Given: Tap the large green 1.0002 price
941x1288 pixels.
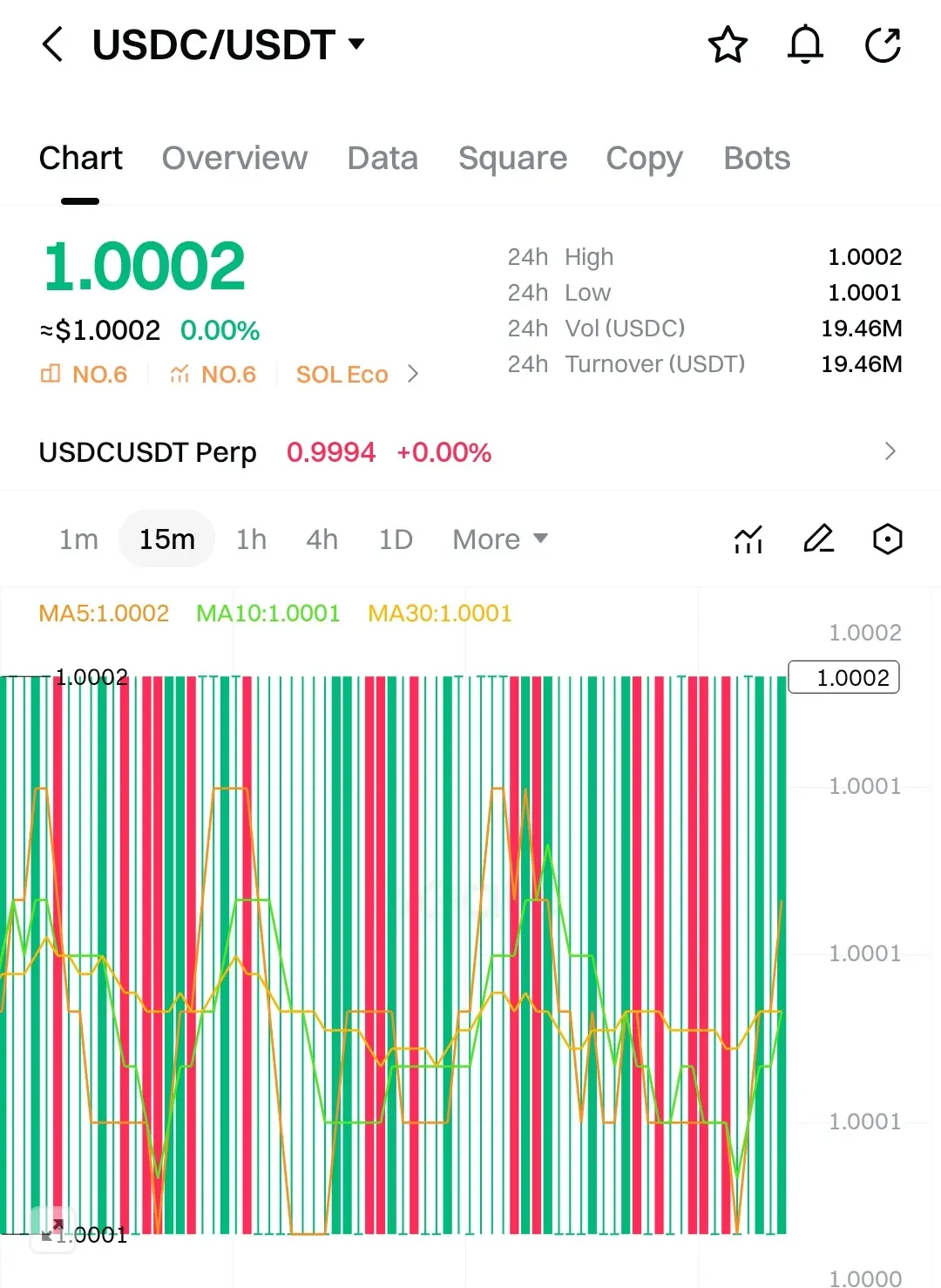Looking at the screenshot, I should pyautogui.click(x=145, y=266).
